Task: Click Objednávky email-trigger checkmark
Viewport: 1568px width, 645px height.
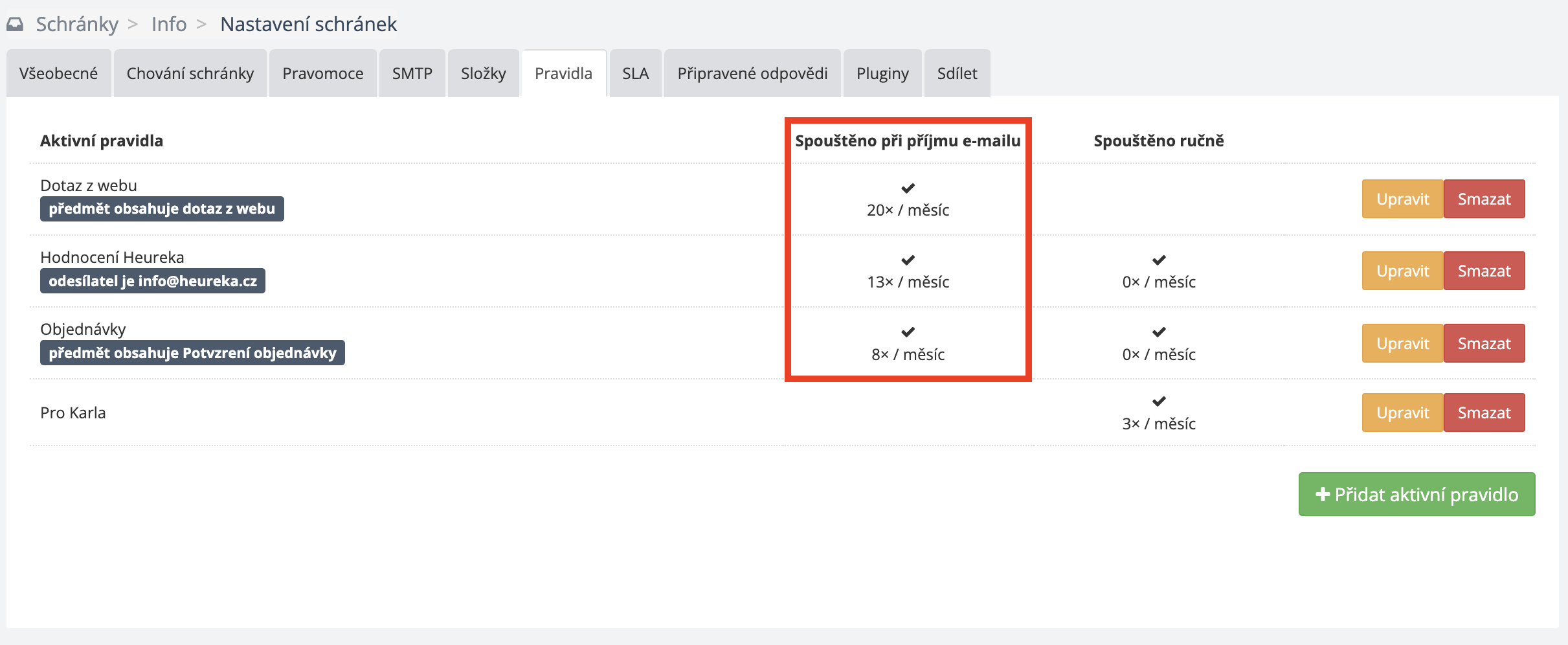Action: click(908, 332)
